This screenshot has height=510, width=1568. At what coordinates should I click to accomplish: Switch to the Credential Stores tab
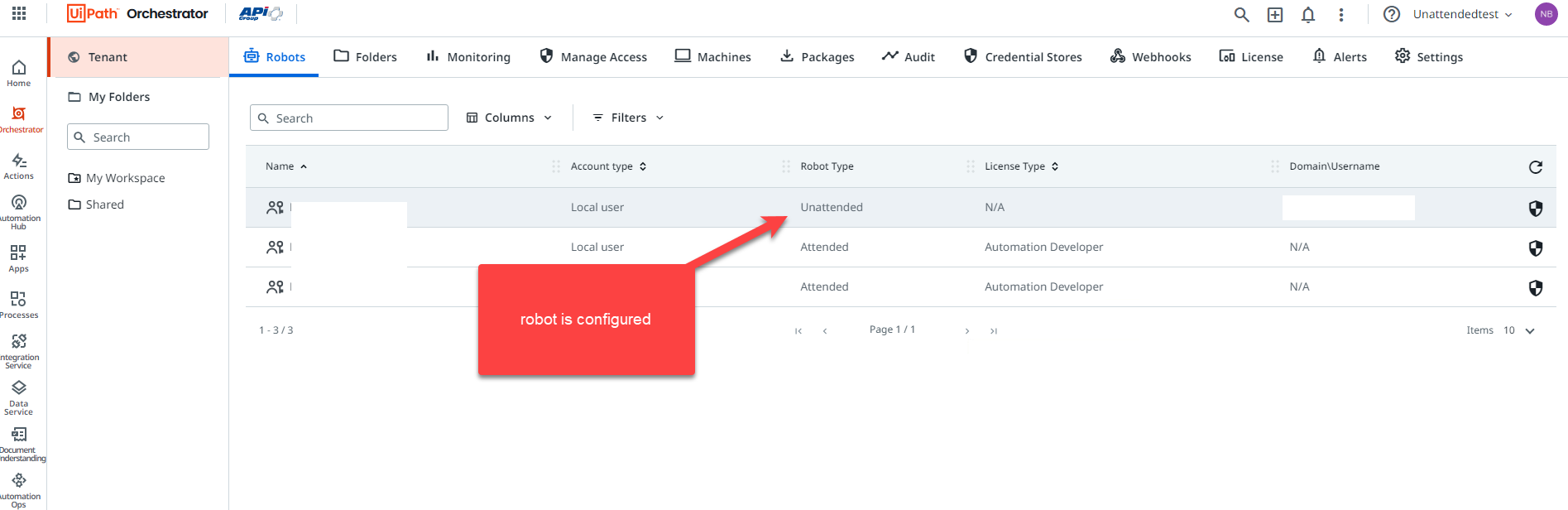point(1023,57)
